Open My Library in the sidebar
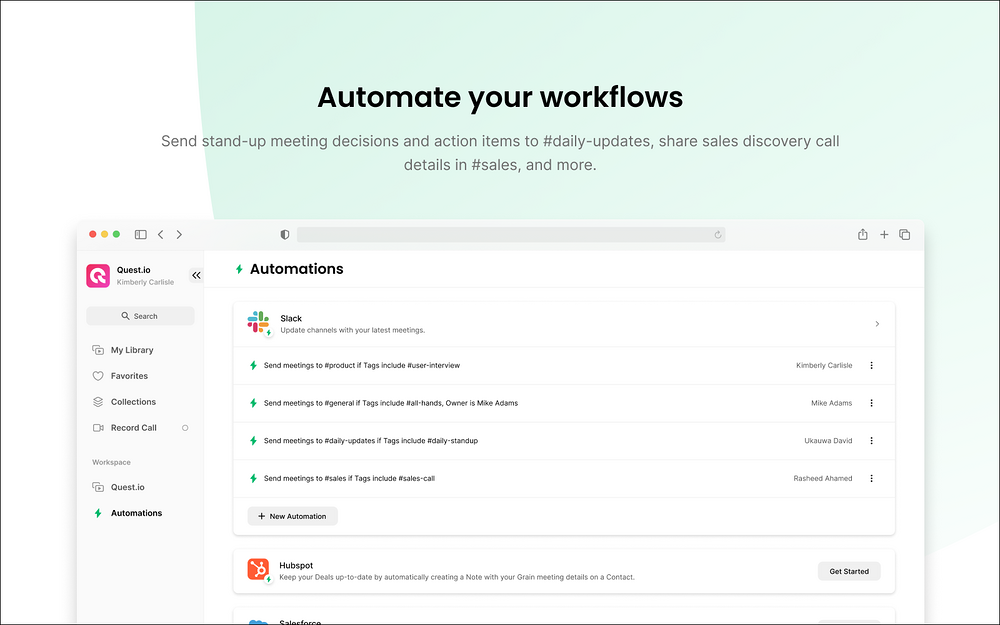Viewport: 1000px width, 625px height. (132, 350)
